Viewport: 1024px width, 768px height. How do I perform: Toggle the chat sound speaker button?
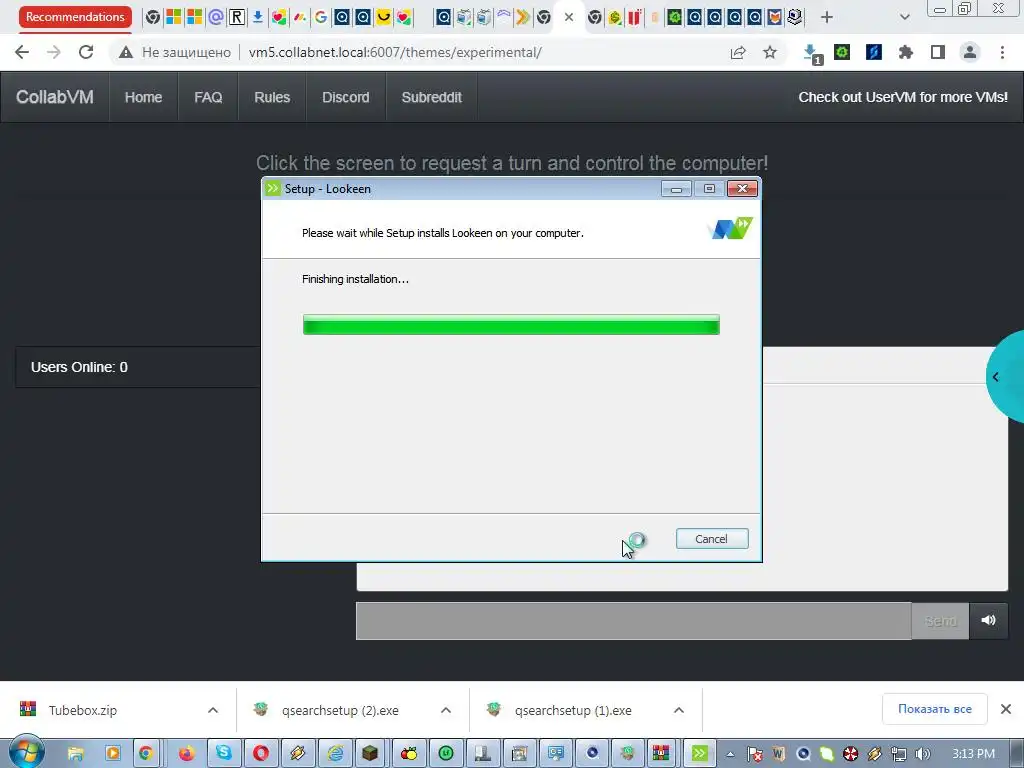tap(988, 620)
